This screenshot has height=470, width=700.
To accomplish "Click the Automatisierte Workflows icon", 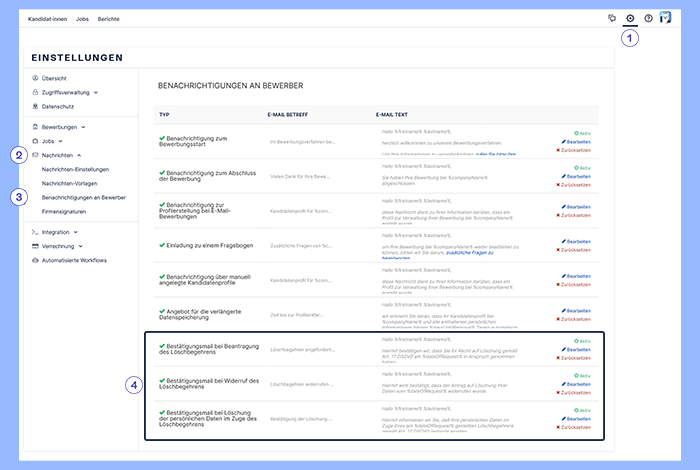I will [35, 260].
